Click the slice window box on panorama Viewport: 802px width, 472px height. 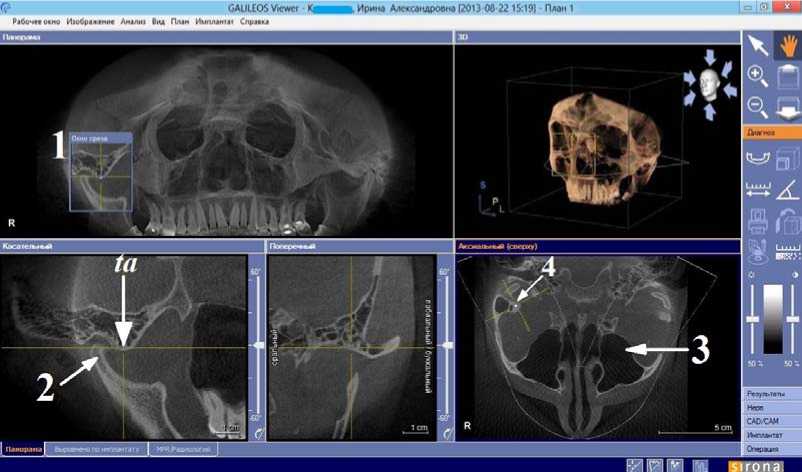point(101,172)
